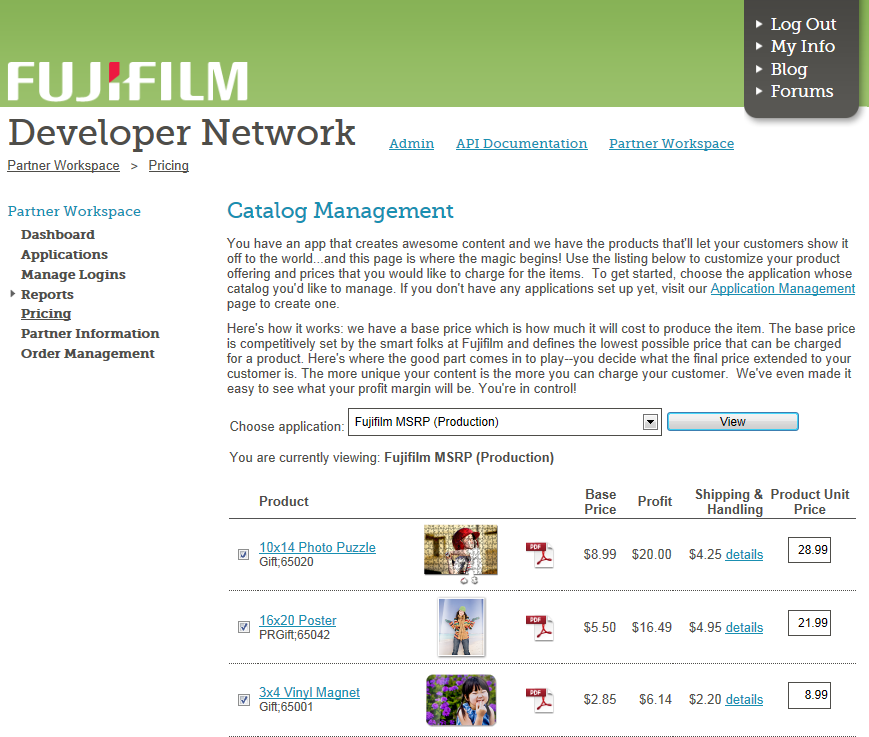This screenshot has width=869, height=737.
Task: Log Out from the top menu
Action: 803,24
